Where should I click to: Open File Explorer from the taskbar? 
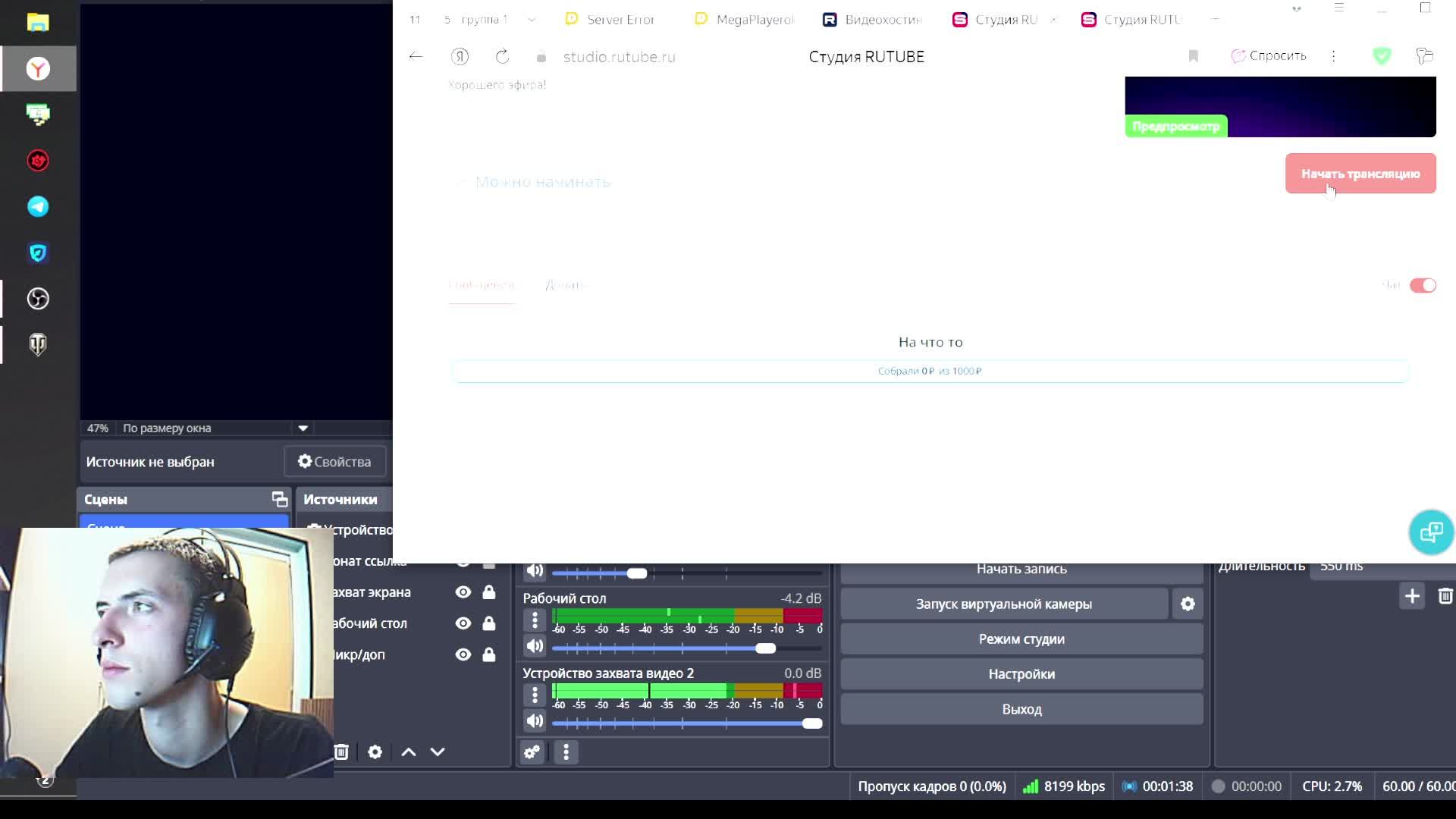(38, 23)
